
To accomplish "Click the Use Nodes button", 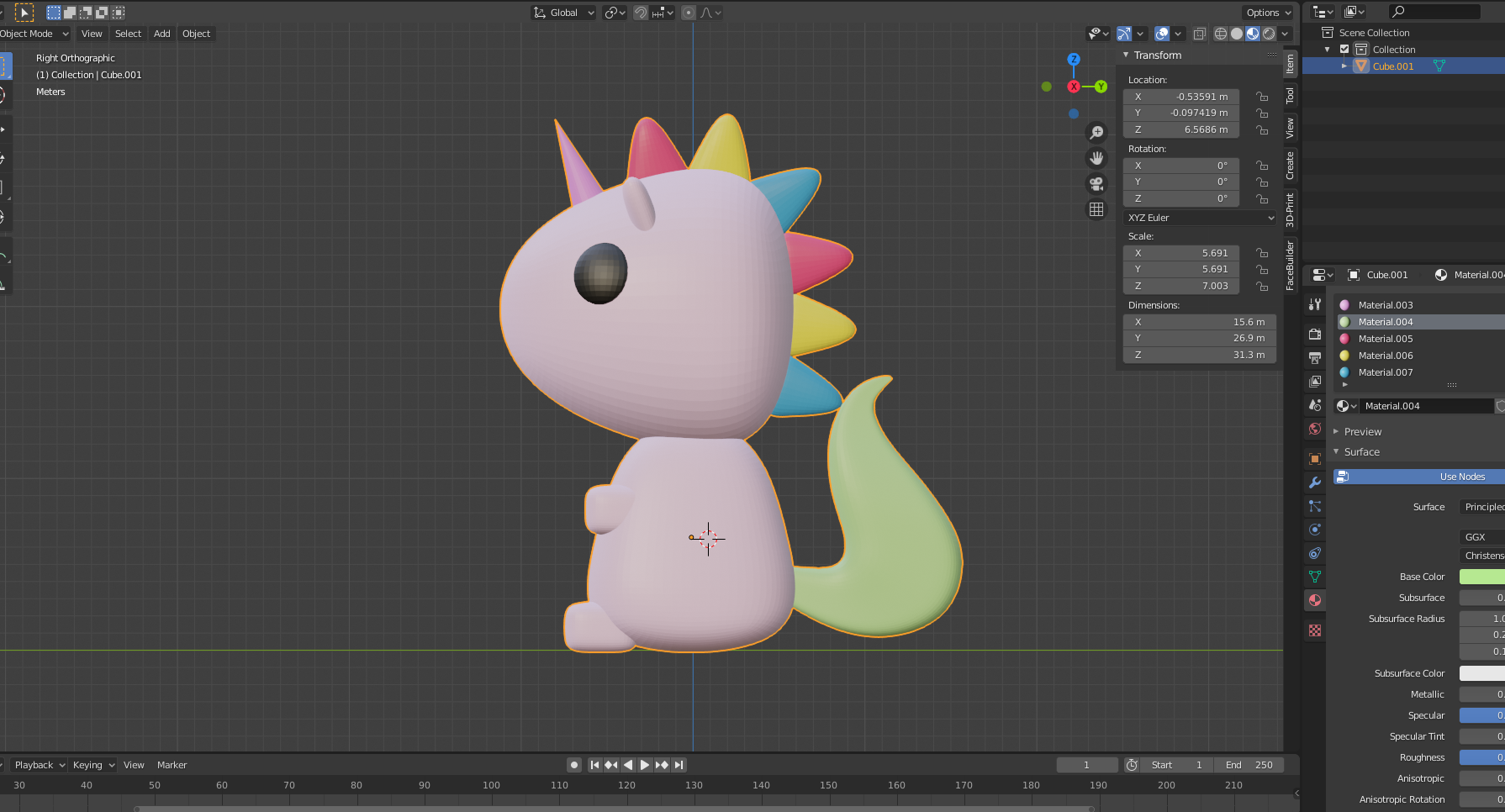I will 1461,477.
